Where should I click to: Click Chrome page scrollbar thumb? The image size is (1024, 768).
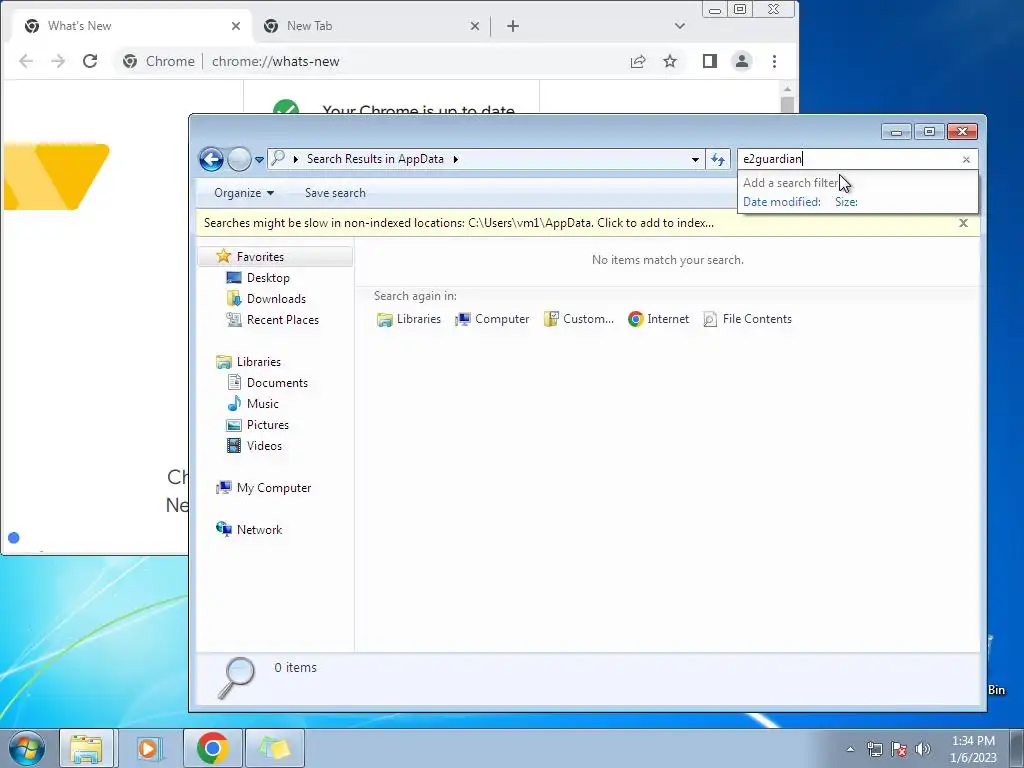(788, 104)
